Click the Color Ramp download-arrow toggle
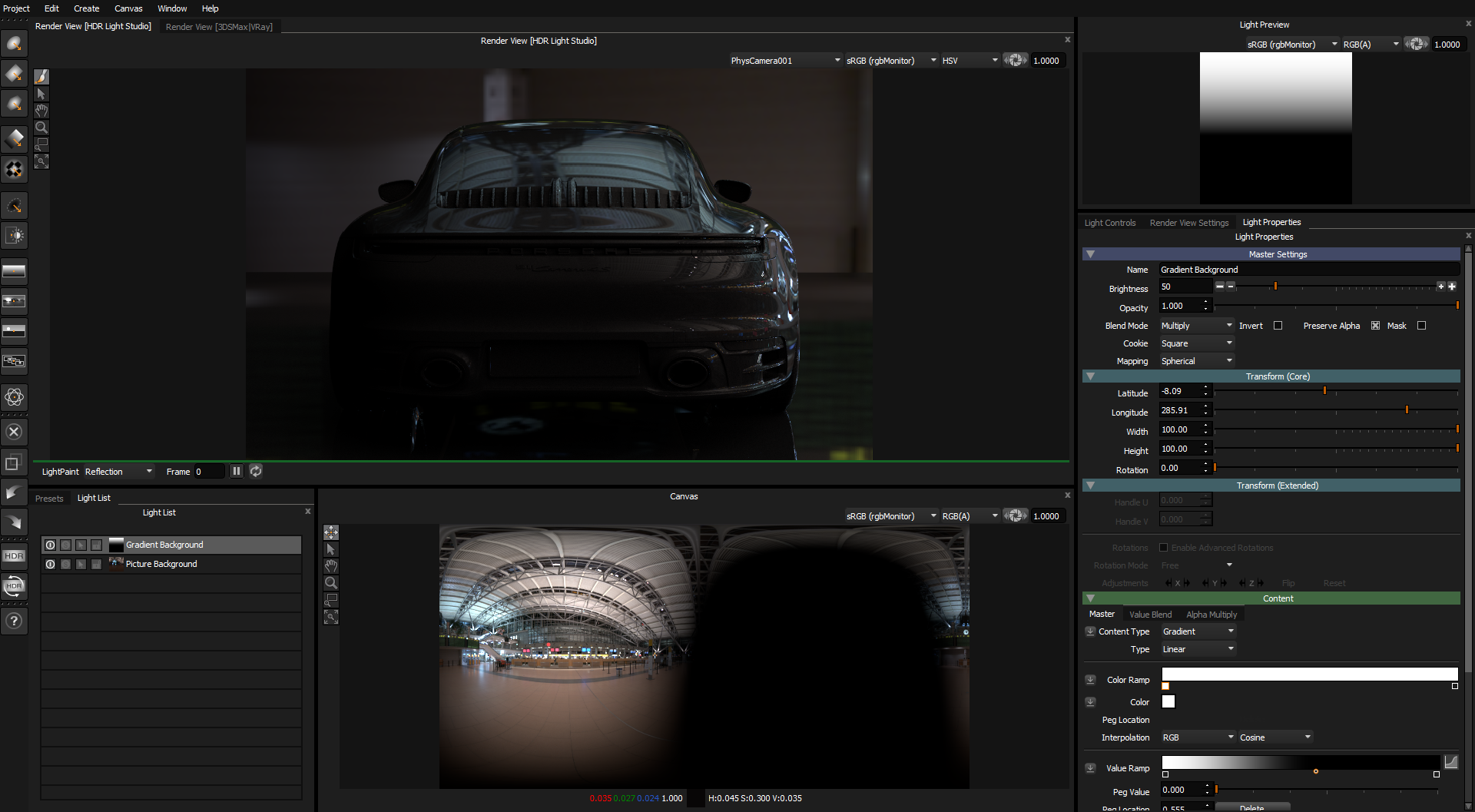 tap(1090, 680)
